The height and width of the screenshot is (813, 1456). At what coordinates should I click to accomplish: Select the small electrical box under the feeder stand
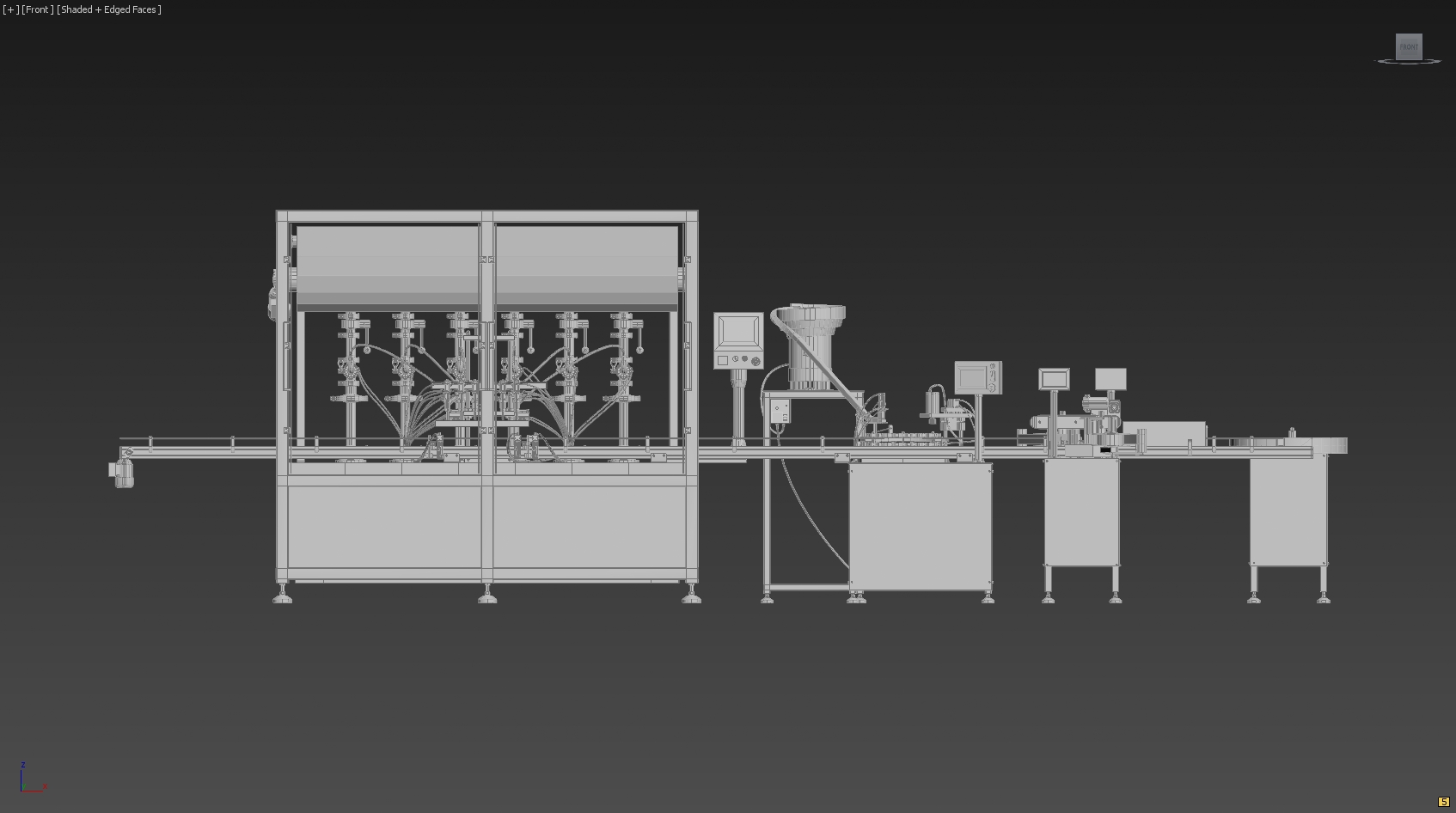780,411
